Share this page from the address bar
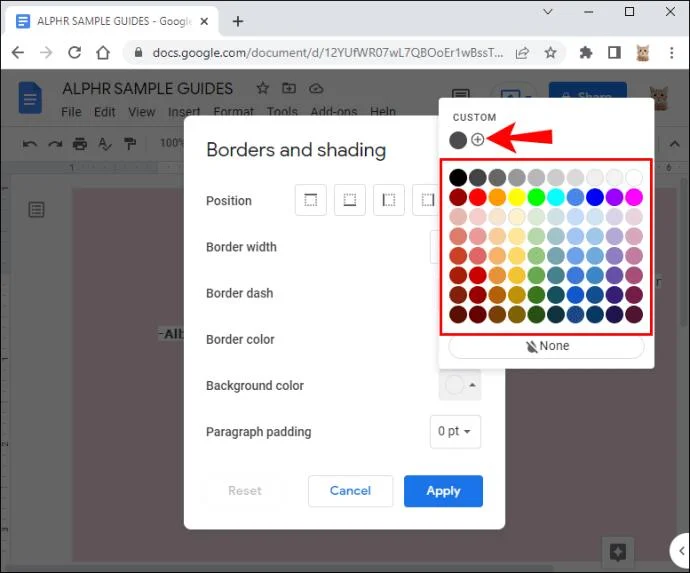690x573 pixels. (x=522, y=53)
